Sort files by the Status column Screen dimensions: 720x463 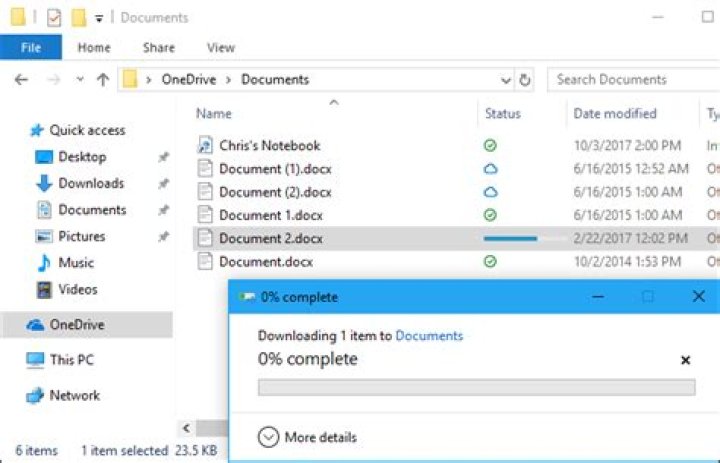[x=503, y=113]
